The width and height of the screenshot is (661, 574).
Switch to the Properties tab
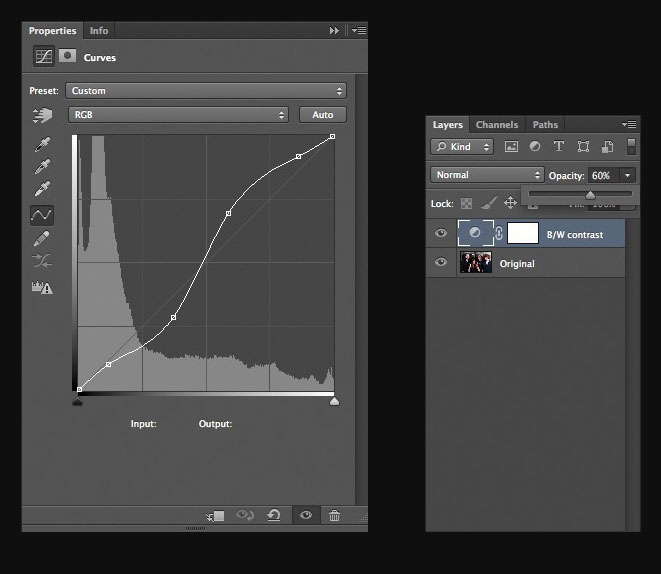(x=52, y=31)
